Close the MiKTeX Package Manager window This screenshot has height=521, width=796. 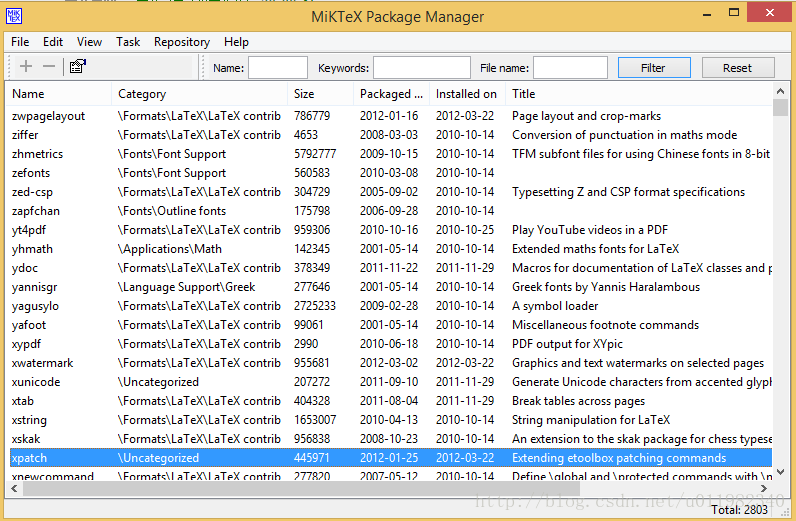[x=770, y=13]
